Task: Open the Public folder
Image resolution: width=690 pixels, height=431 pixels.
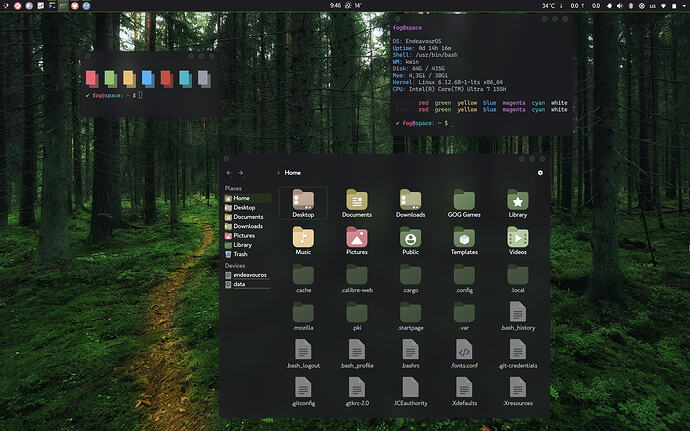Action: 410,240
